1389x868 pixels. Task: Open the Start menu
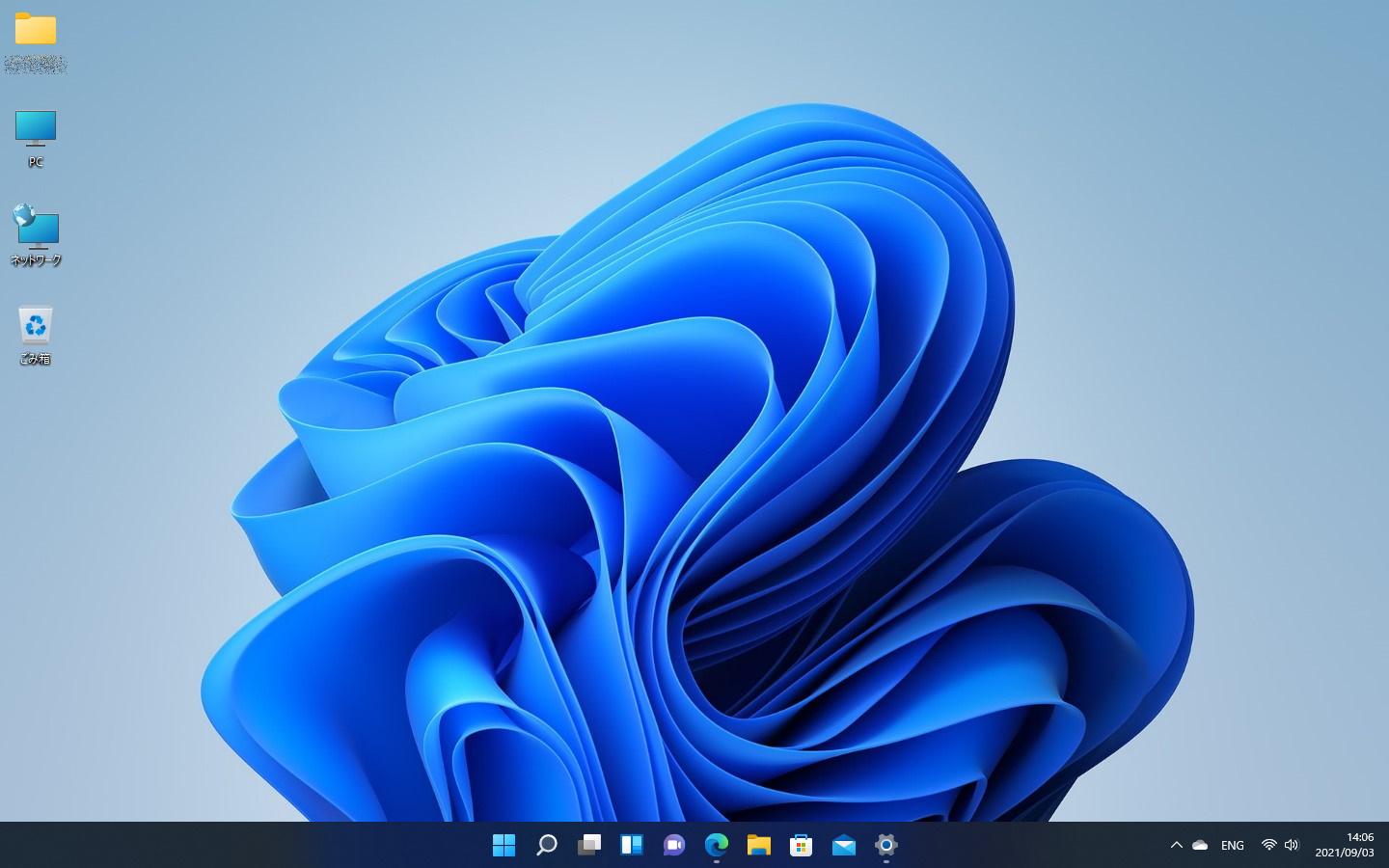(504, 845)
